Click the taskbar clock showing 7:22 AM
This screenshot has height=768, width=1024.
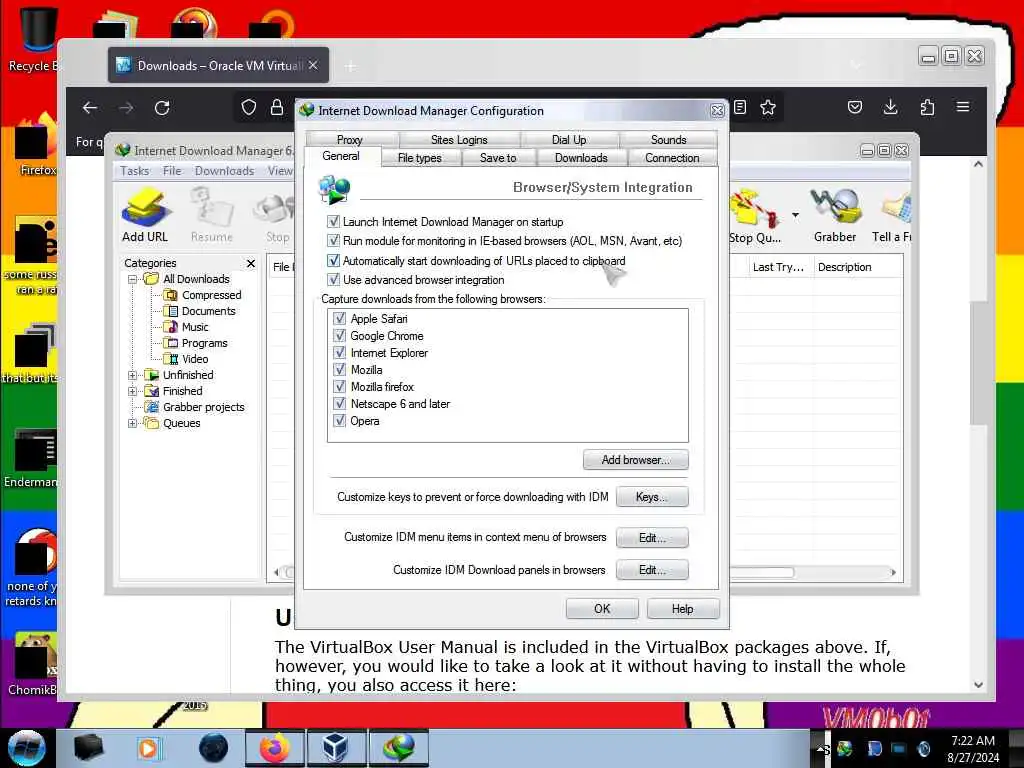click(x=972, y=741)
